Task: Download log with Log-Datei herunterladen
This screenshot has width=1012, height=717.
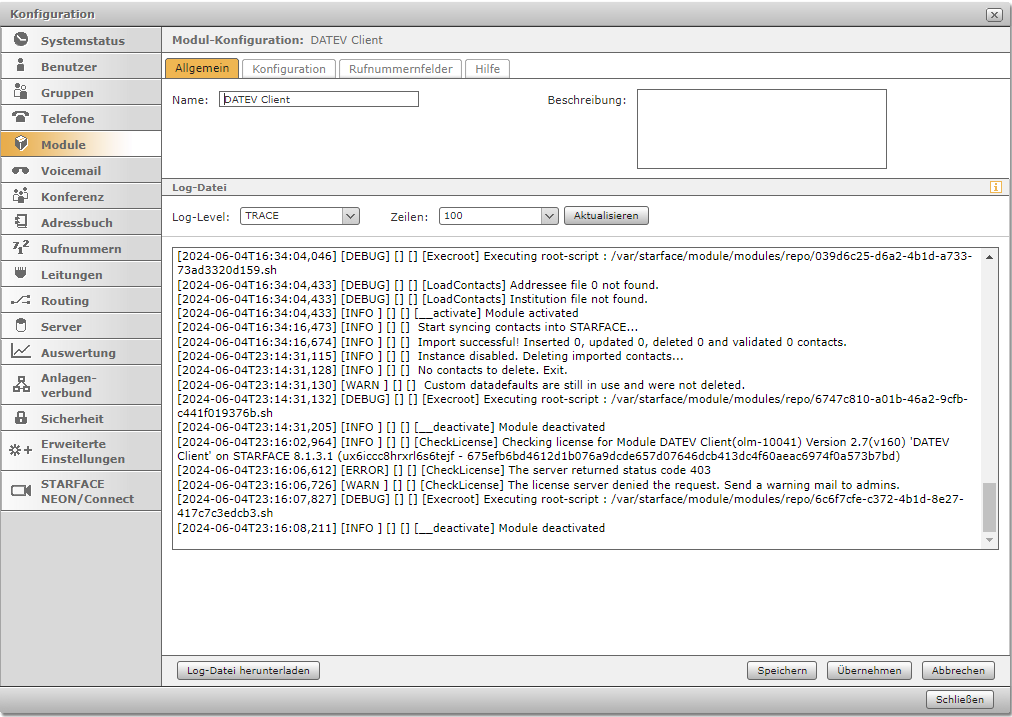Action: click(x=248, y=671)
